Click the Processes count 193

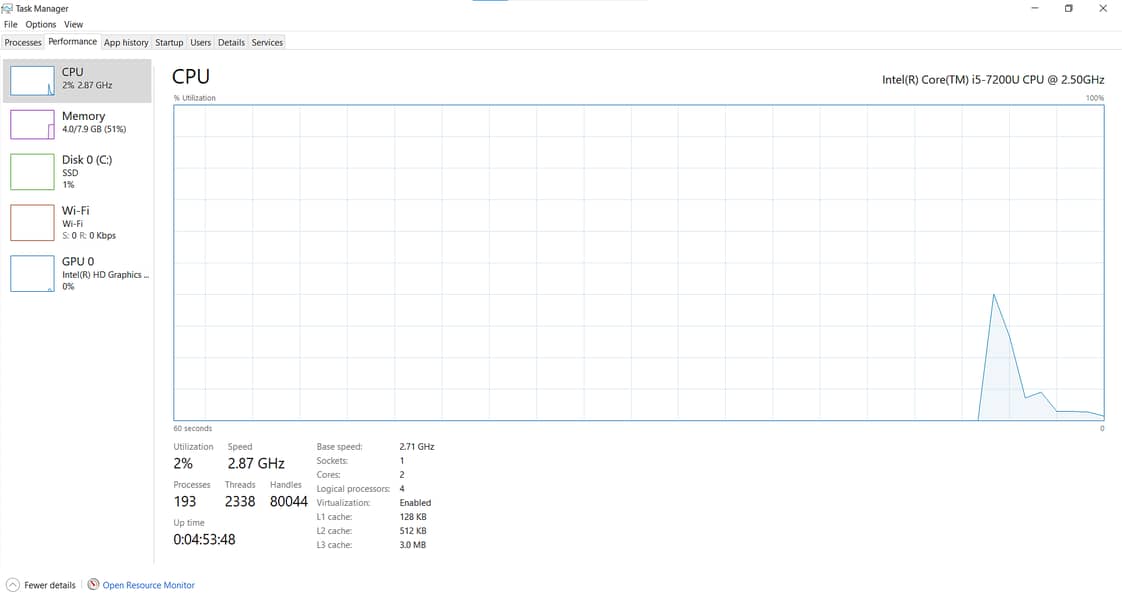[x=185, y=501]
